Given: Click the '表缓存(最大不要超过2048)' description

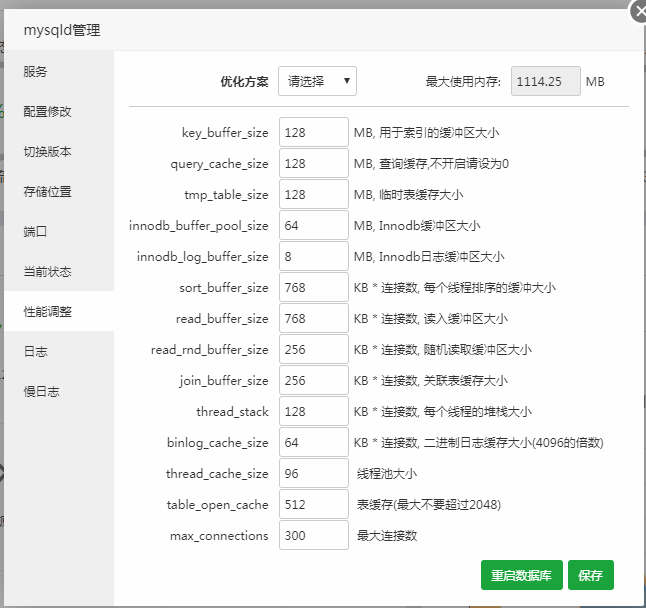Looking at the screenshot, I should coord(429,505).
